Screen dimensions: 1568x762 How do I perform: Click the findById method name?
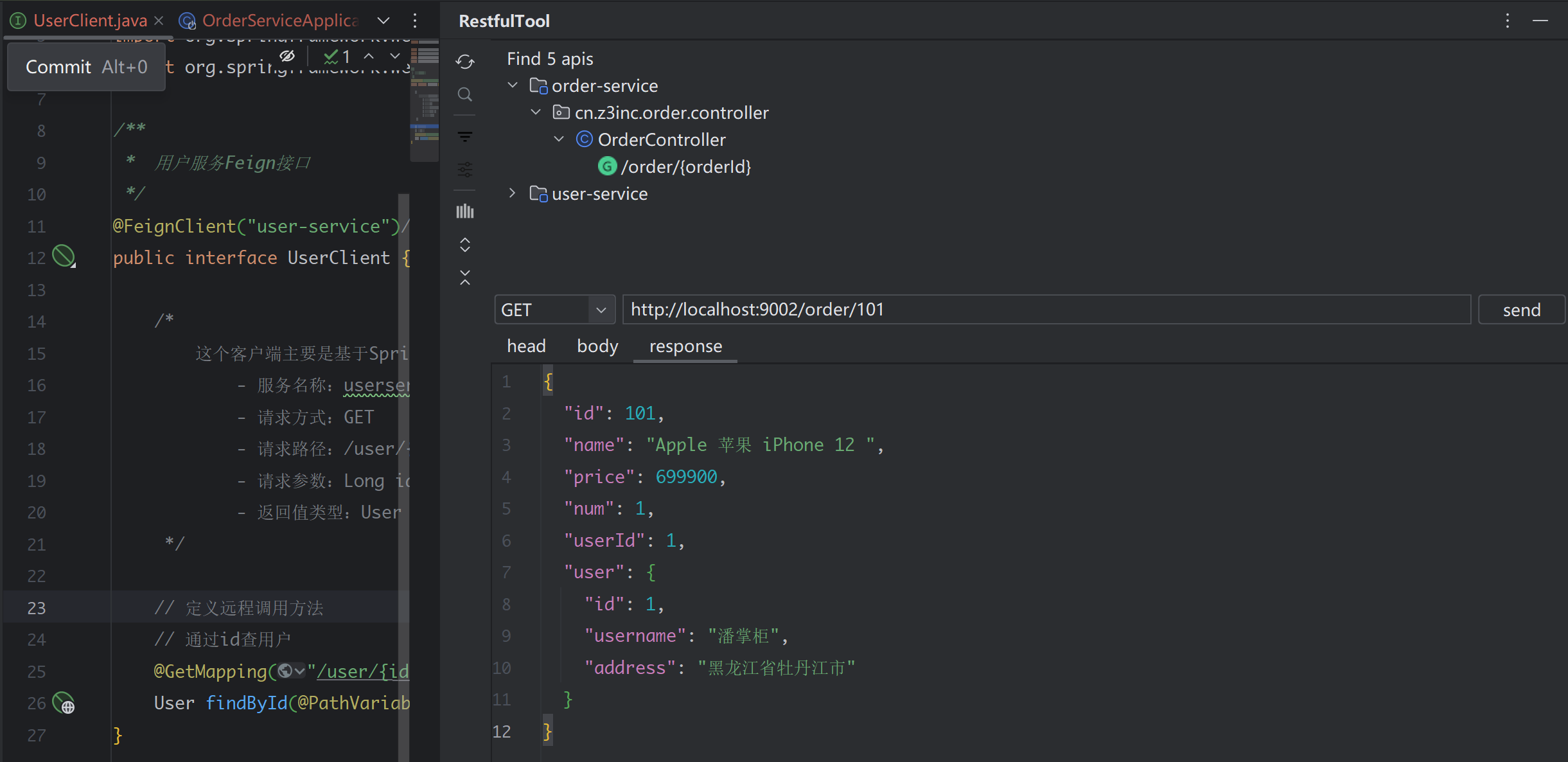click(x=246, y=703)
